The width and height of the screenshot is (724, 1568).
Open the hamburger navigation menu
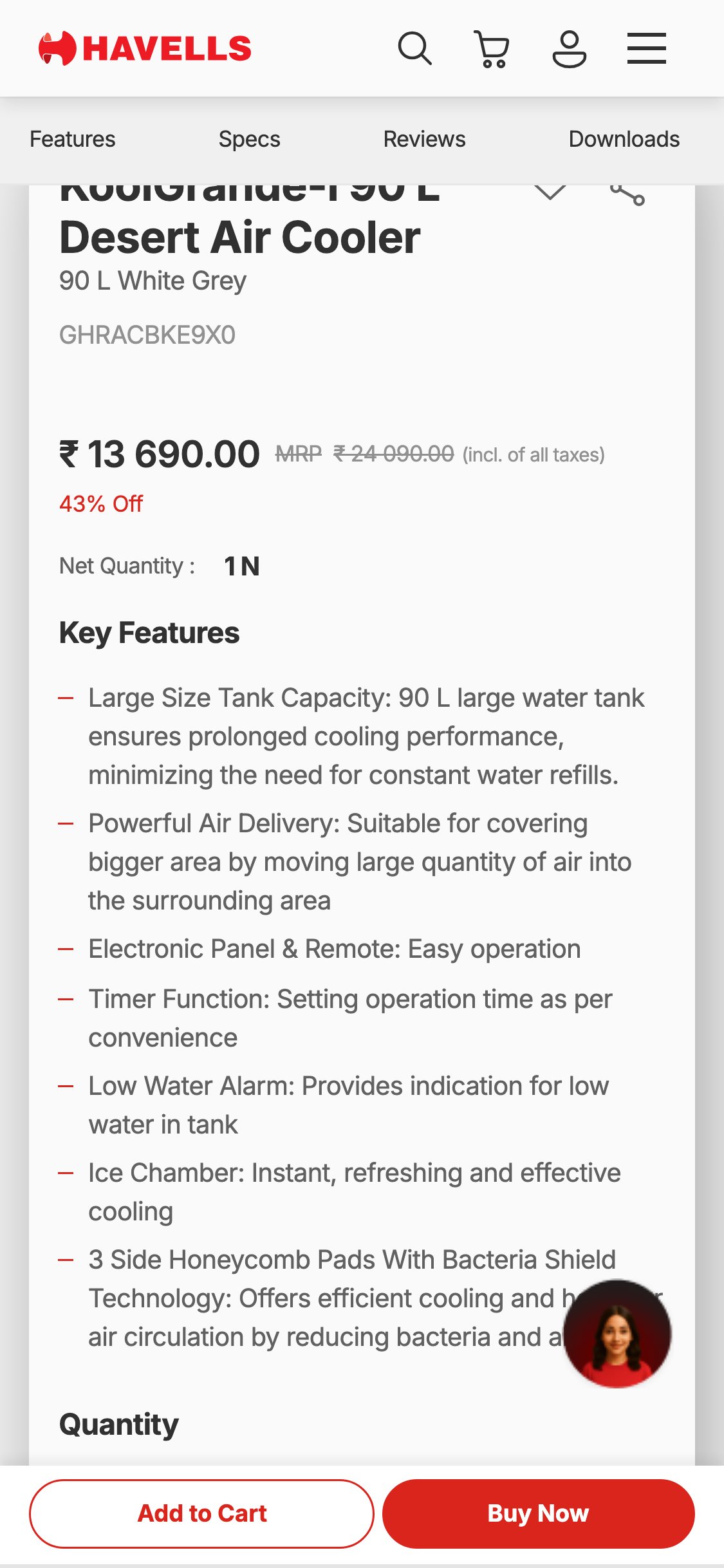[647, 48]
